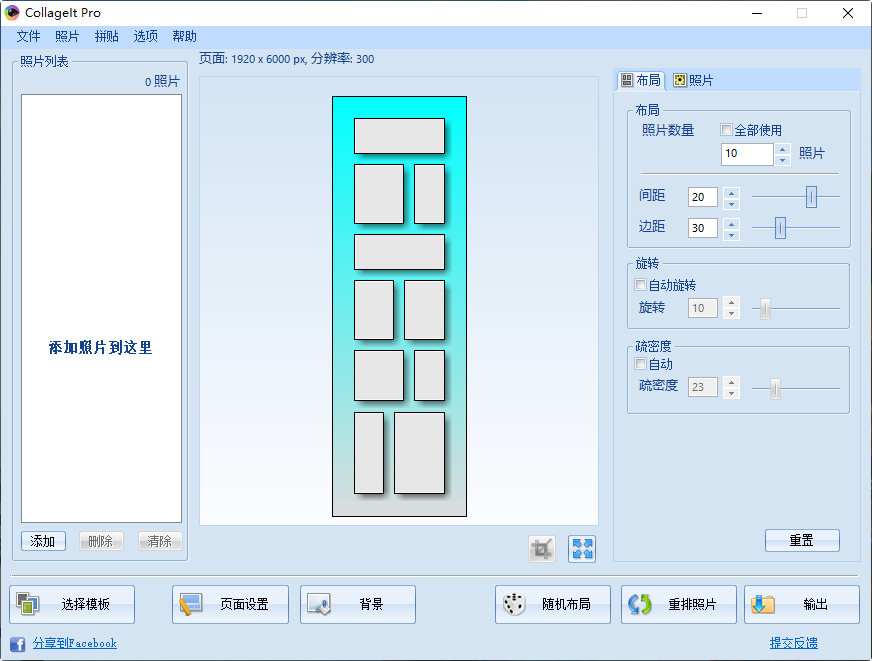Click the 添加 button
Image resolution: width=872 pixels, height=661 pixels.
43,541
